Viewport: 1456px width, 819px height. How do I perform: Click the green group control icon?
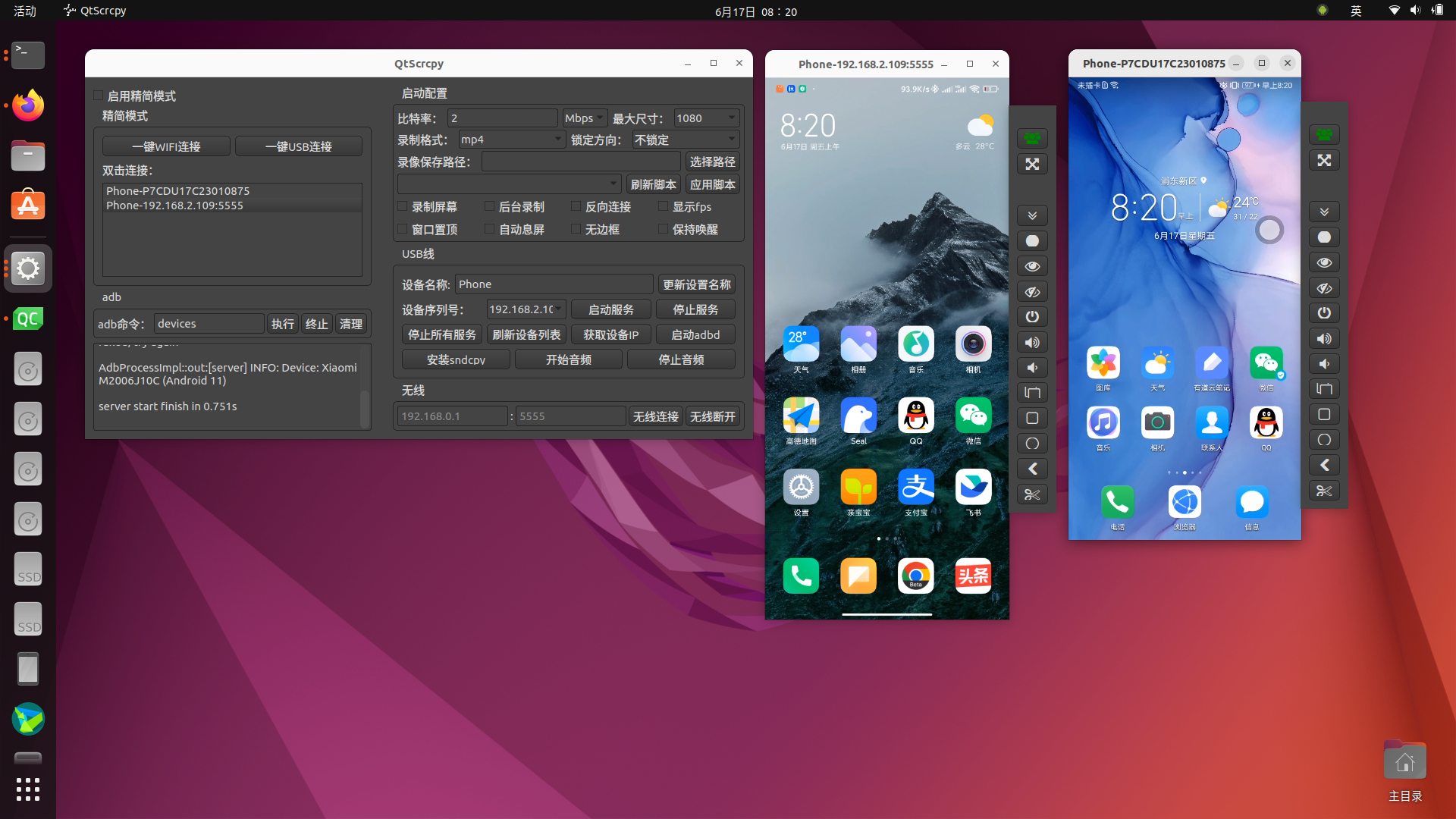[x=1032, y=138]
